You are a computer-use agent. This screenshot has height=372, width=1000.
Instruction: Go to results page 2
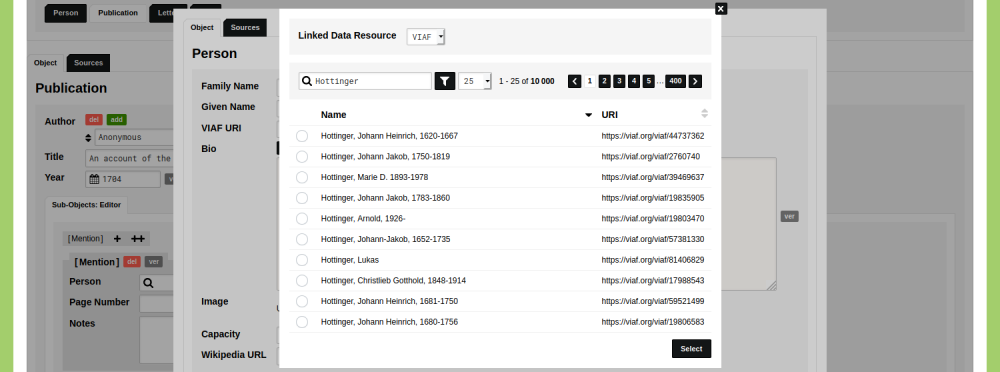click(605, 81)
